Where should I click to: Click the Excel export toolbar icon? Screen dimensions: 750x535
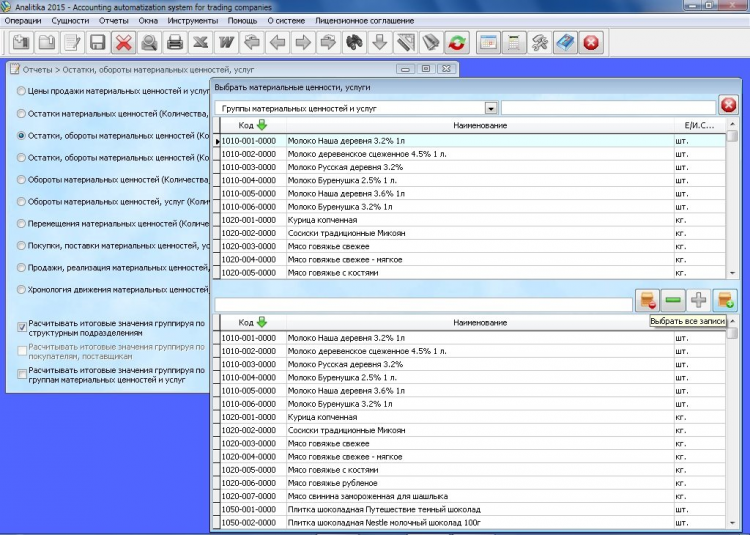coord(200,42)
